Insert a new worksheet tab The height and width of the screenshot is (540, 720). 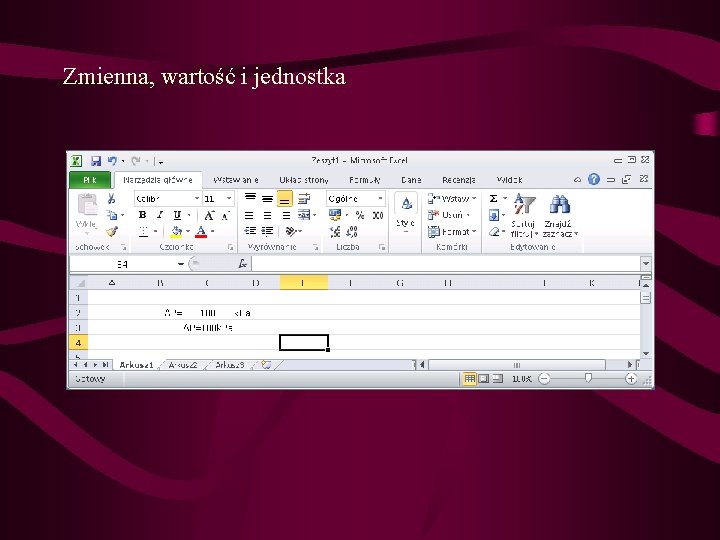click(266, 365)
